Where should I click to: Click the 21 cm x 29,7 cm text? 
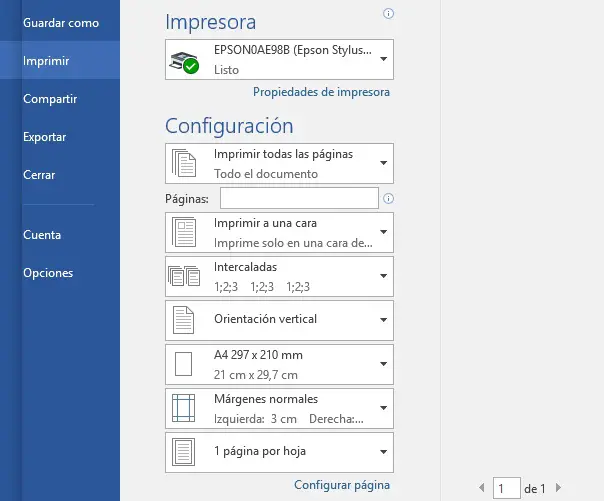coord(256,375)
